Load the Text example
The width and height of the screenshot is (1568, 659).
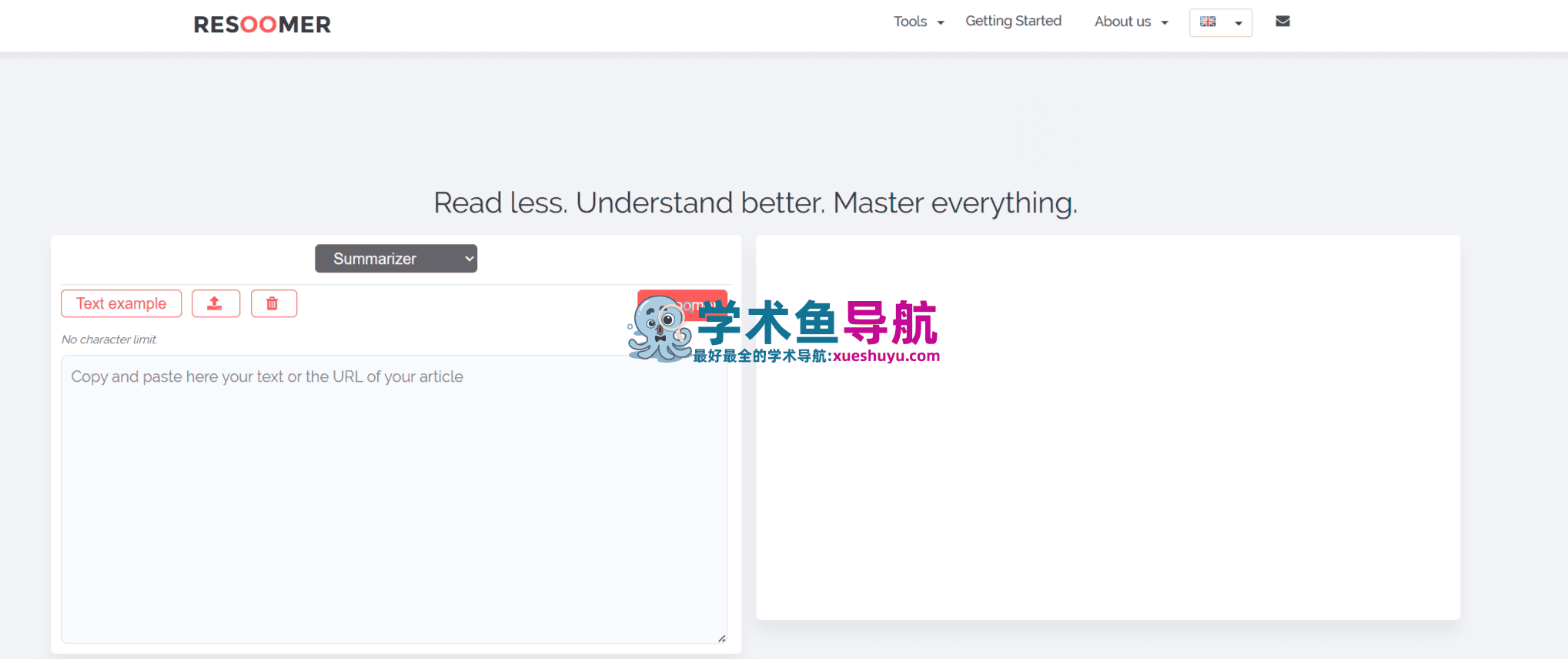(121, 303)
